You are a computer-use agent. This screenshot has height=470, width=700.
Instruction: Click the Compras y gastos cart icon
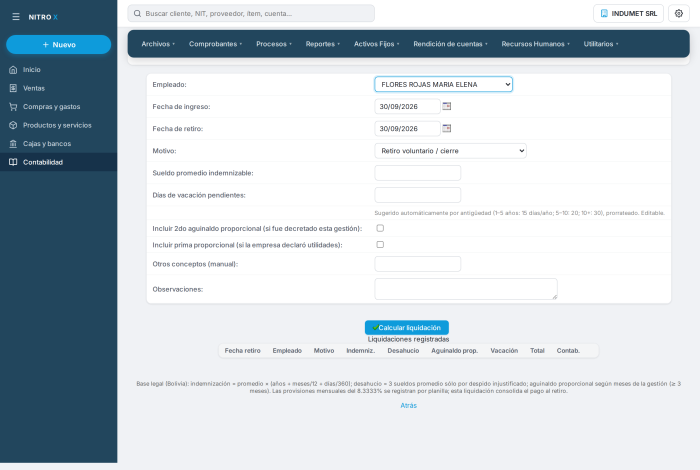(13, 107)
